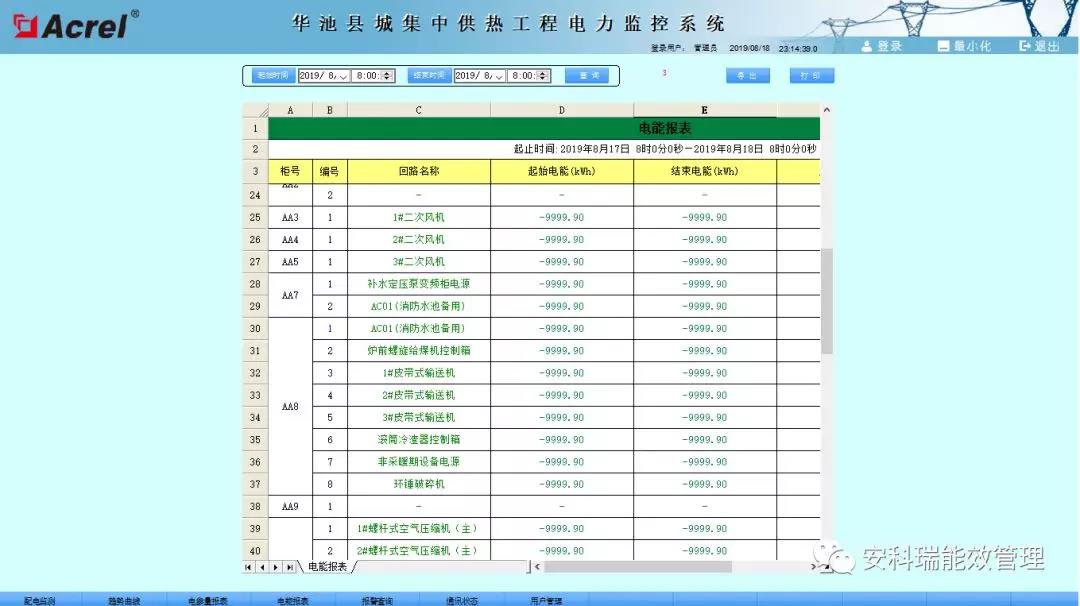The width and height of the screenshot is (1080, 606).
Task: Open the end date dropdown
Action: pos(499,76)
